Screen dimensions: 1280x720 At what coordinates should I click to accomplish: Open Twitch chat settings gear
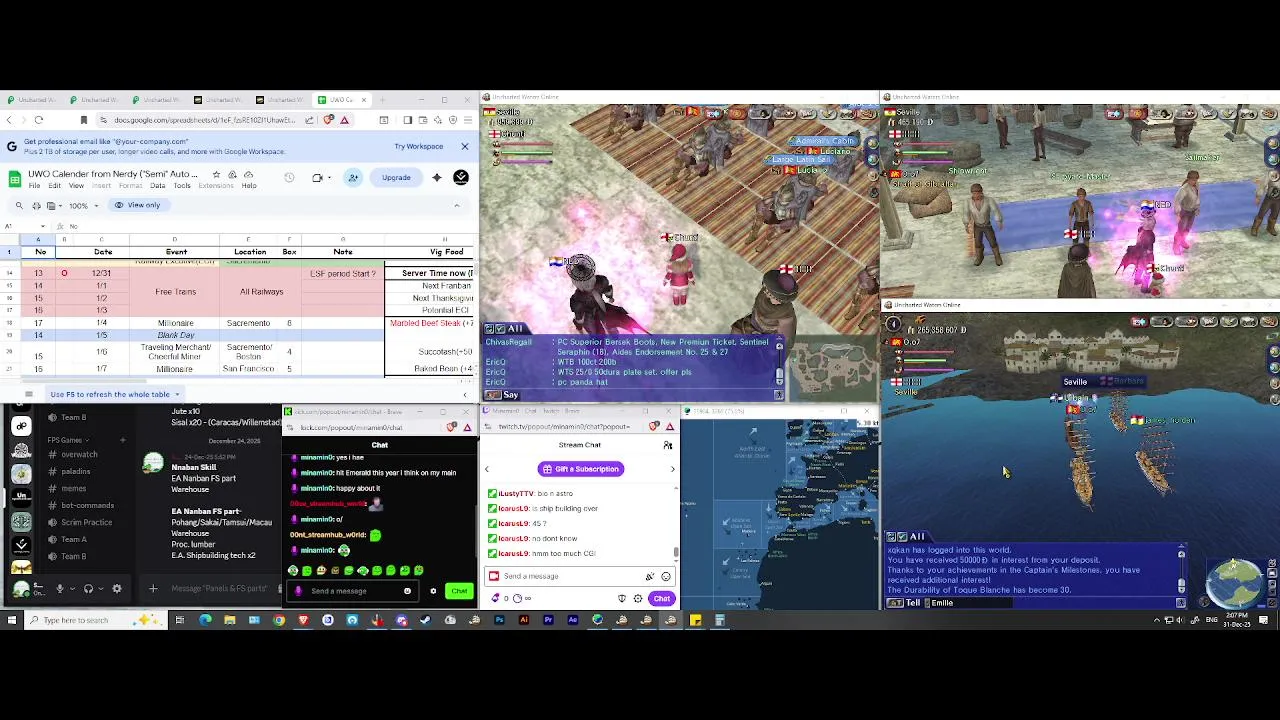coord(638,599)
